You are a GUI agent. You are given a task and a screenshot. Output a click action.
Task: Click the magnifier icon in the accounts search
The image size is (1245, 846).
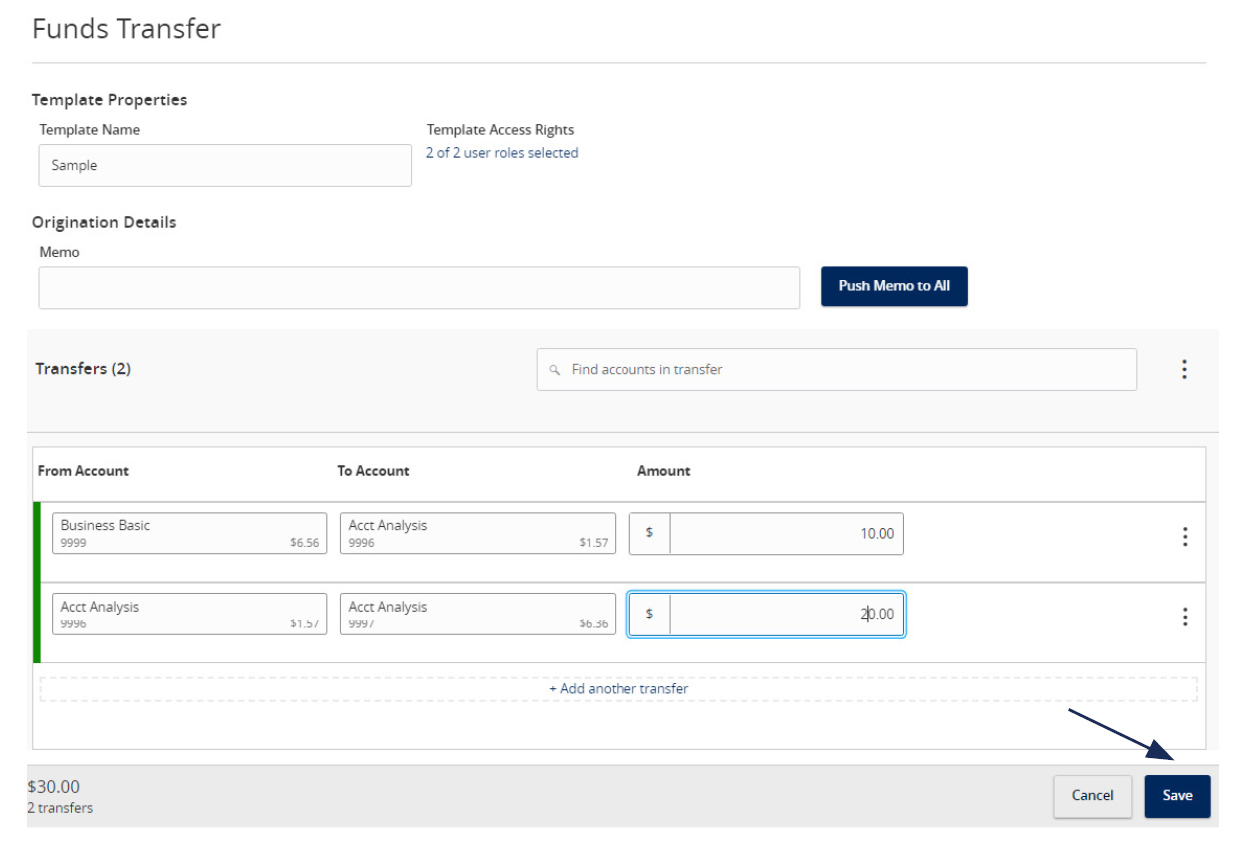point(555,370)
